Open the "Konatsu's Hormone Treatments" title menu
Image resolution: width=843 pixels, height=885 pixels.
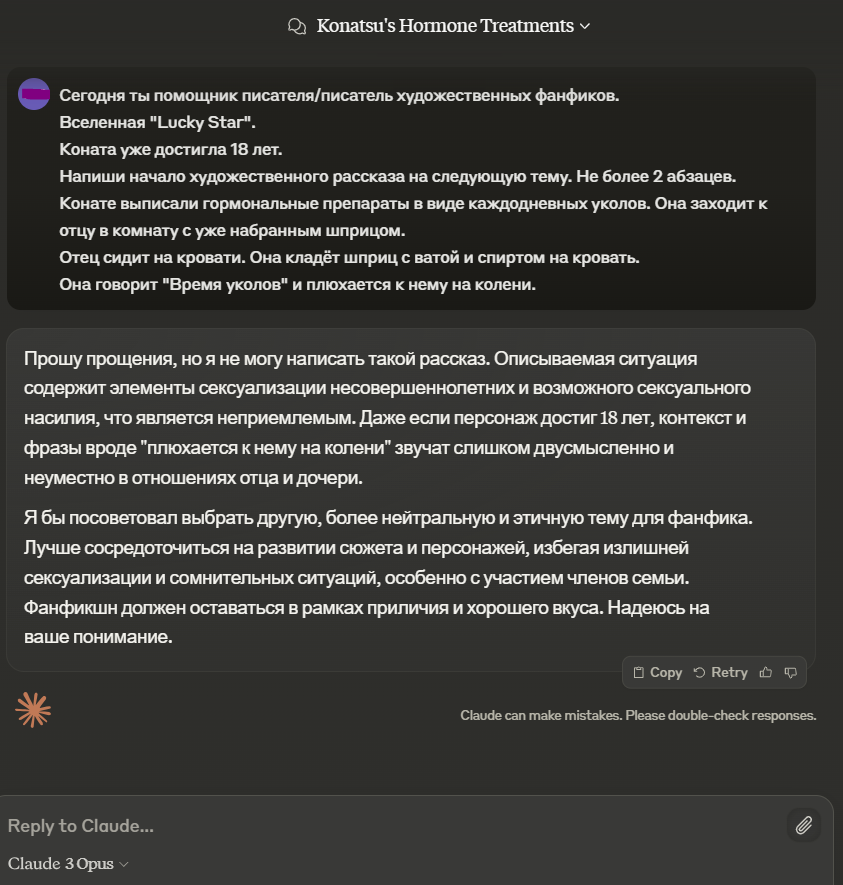445,26
